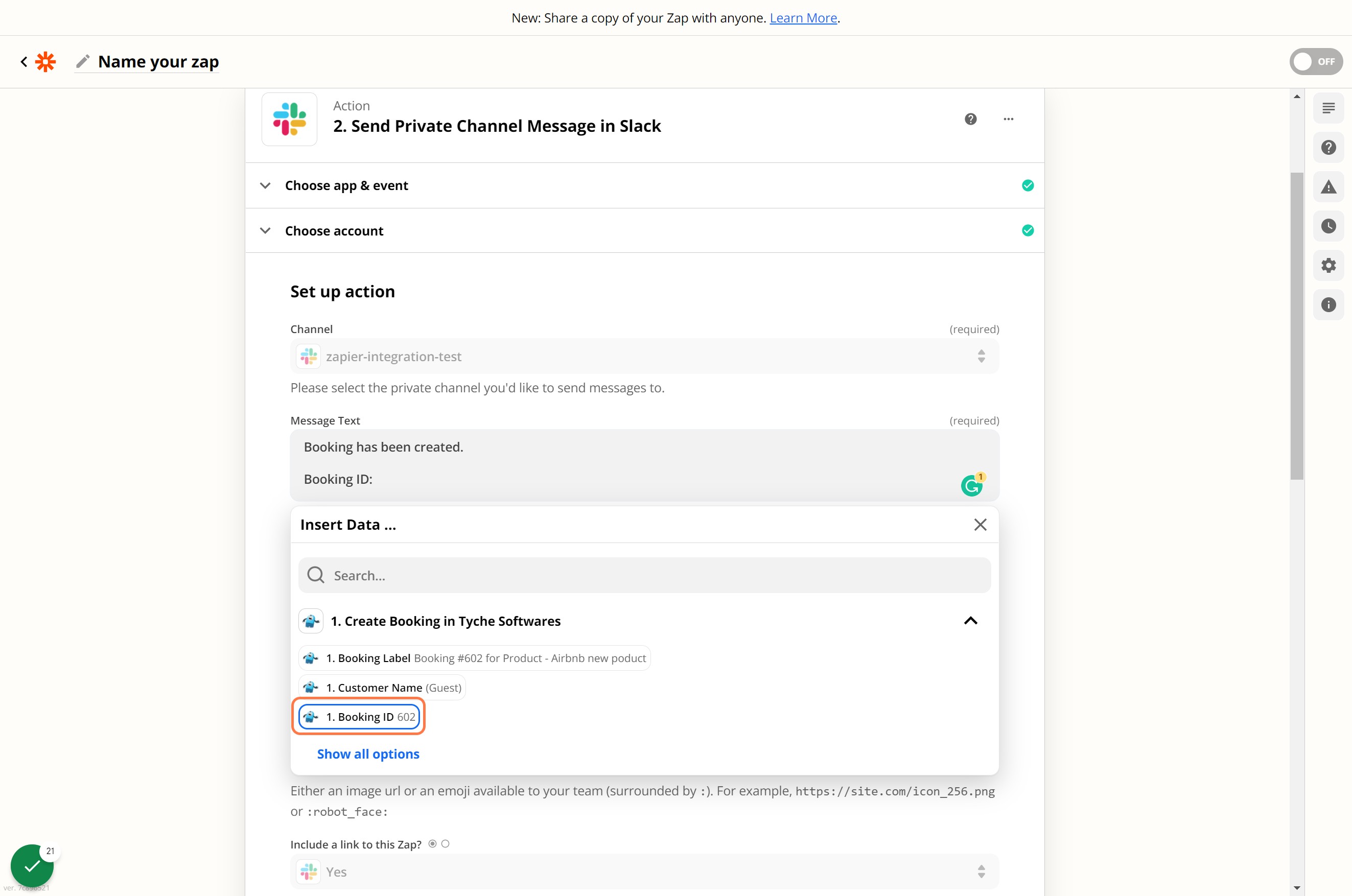Click the pencil edit icon beside zap name
This screenshot has height=896, width=1352.
tap(83, 61)
